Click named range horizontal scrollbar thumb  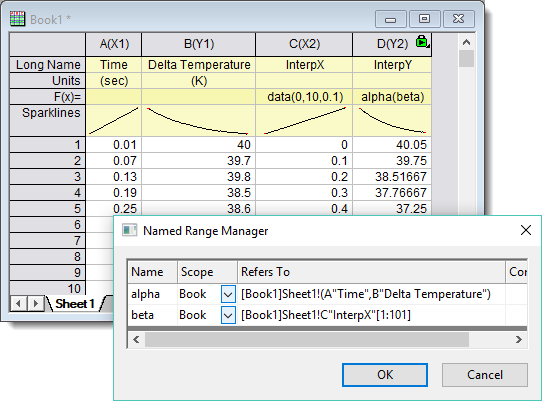(307, 339)
